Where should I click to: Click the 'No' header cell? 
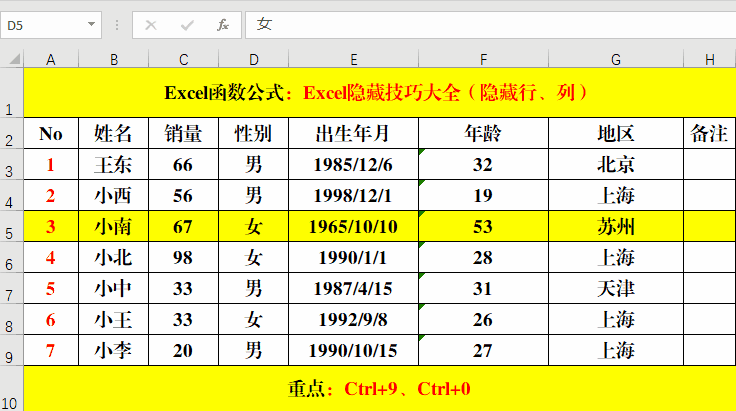(51, 133)
